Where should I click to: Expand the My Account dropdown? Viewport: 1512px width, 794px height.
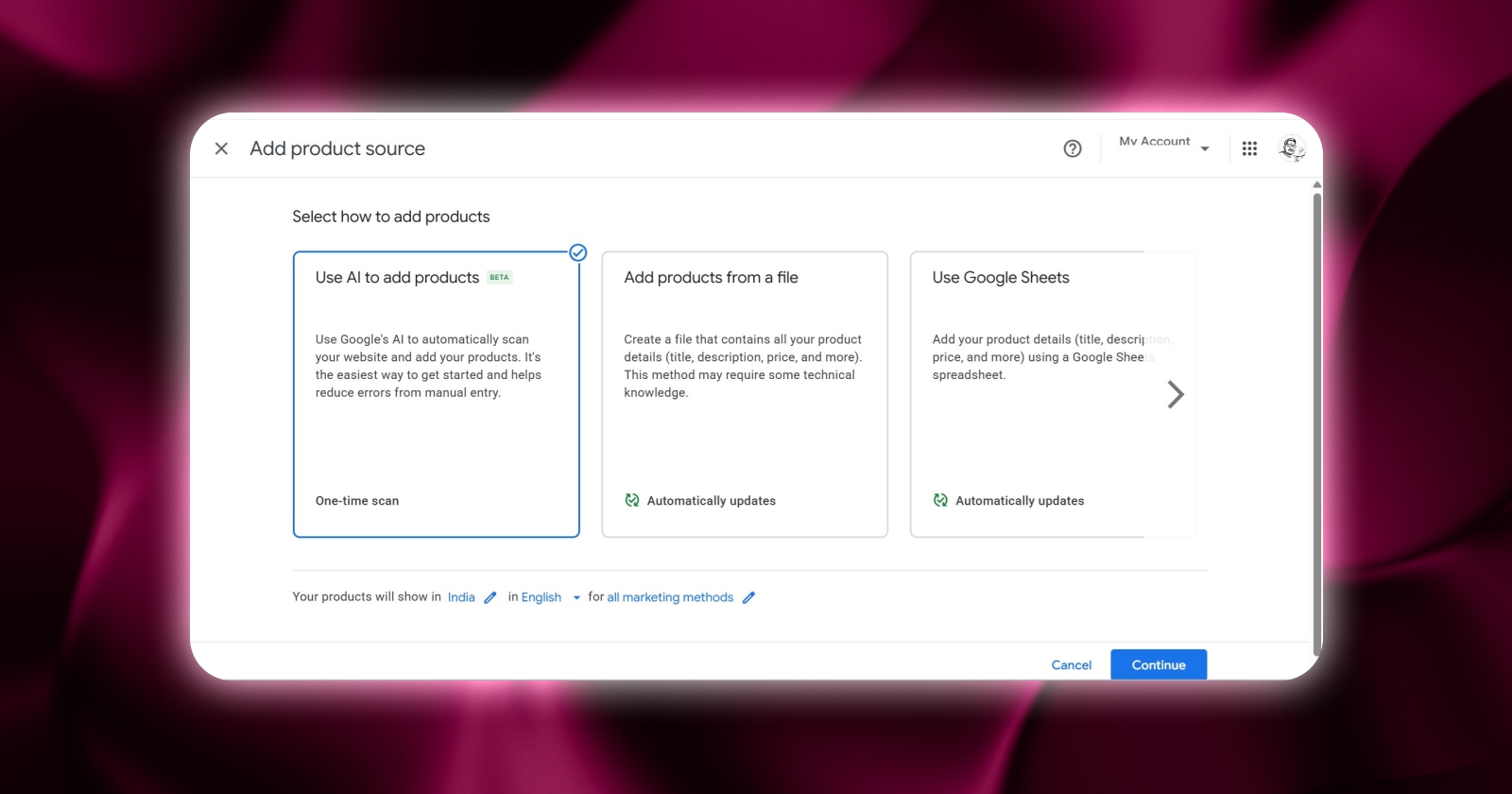pyautogui.click(x=1164, y=144)
